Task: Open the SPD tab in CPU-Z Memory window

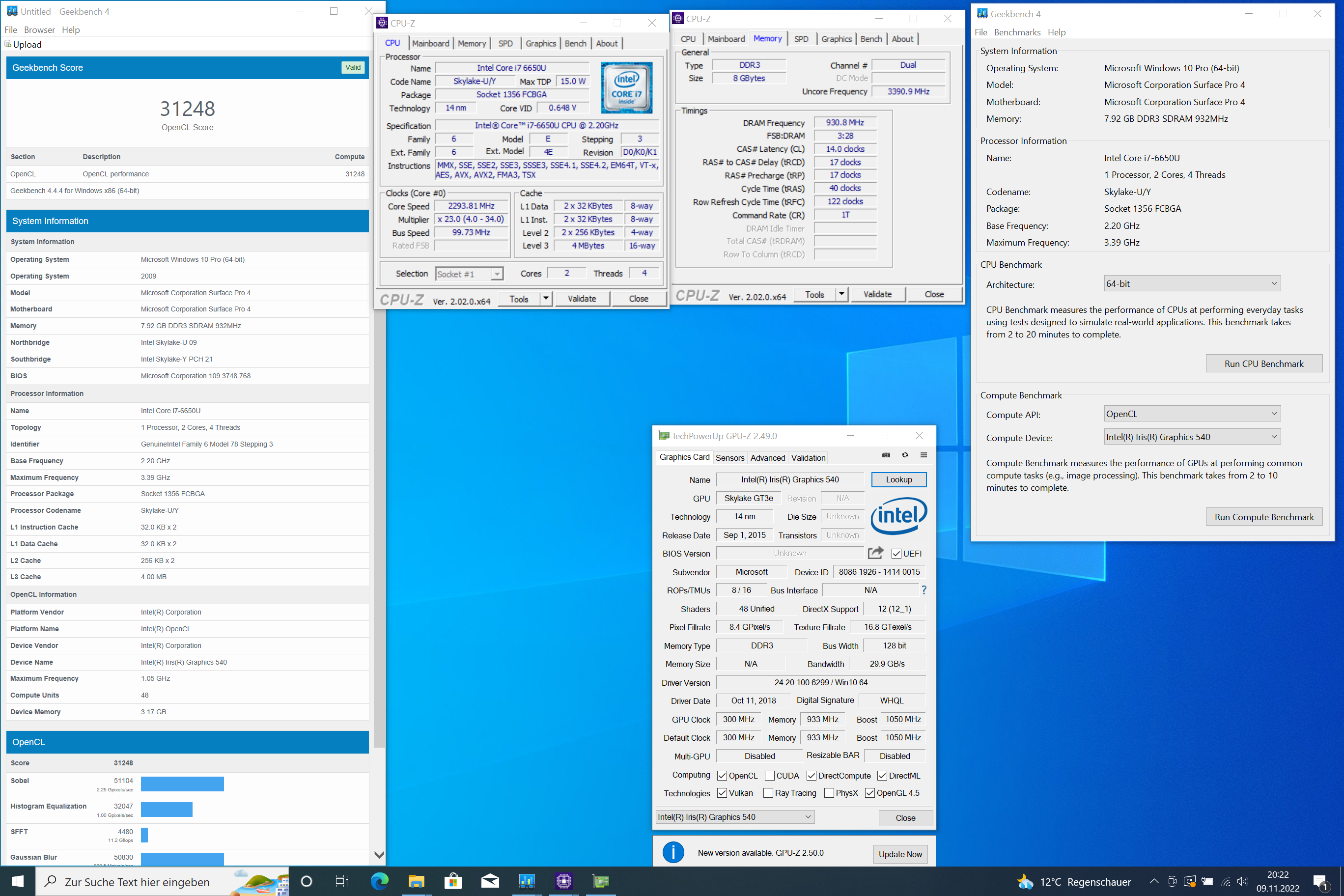Action: tap(801, 39)
